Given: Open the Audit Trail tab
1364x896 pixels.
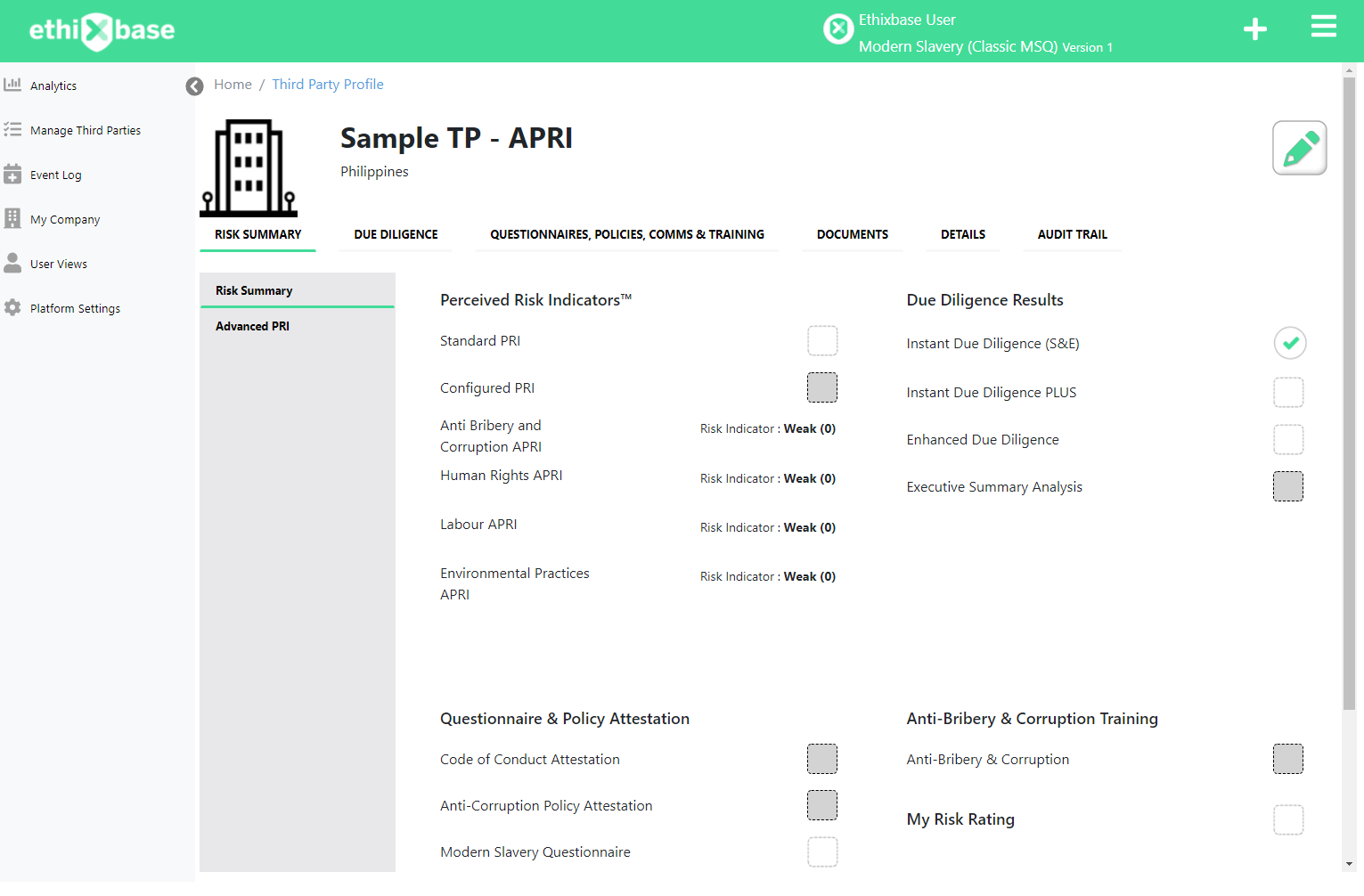Looking at the screenshot, I should [x=1073, y=234].
